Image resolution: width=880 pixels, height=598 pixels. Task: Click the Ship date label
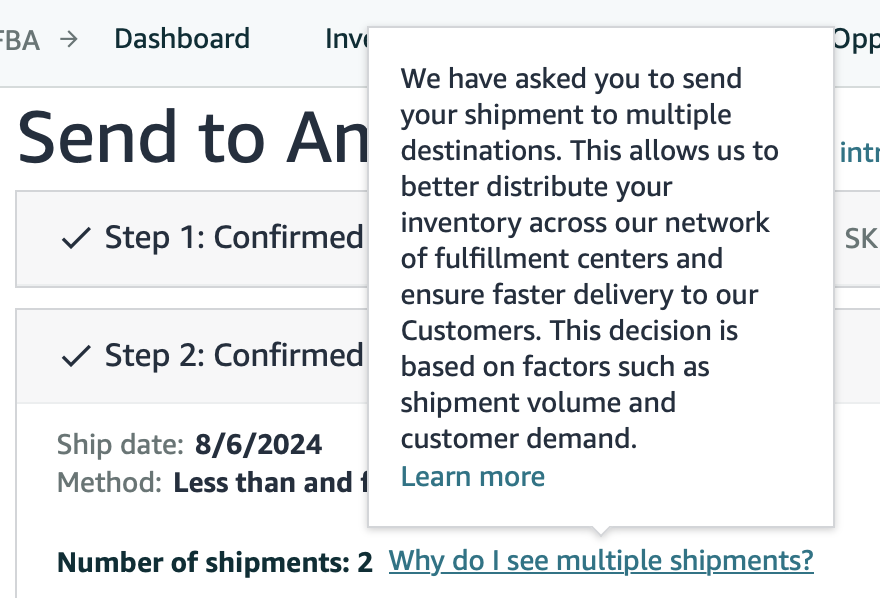120,445
